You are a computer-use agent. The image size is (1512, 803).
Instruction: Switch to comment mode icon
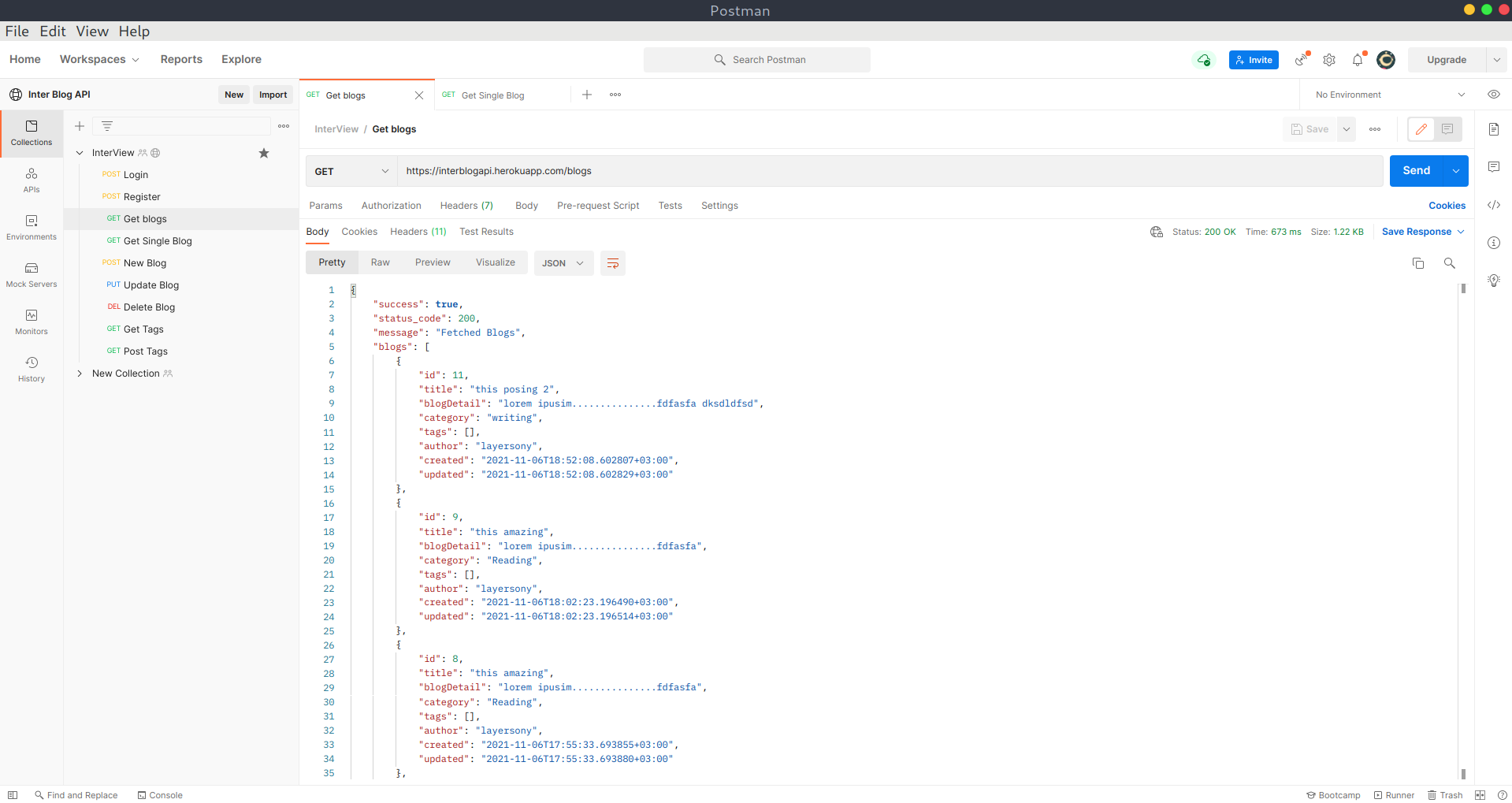(1447, 129)
